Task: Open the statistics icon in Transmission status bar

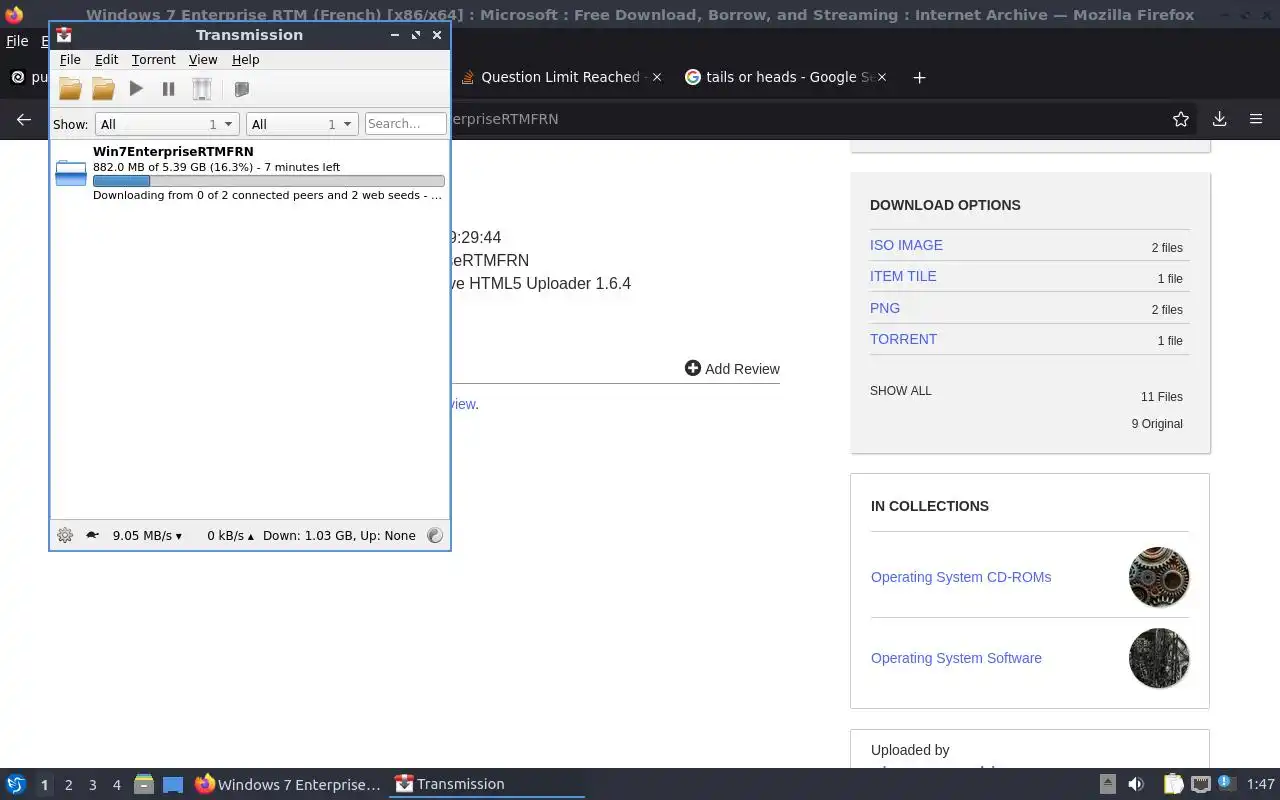Action: (434, 535)
